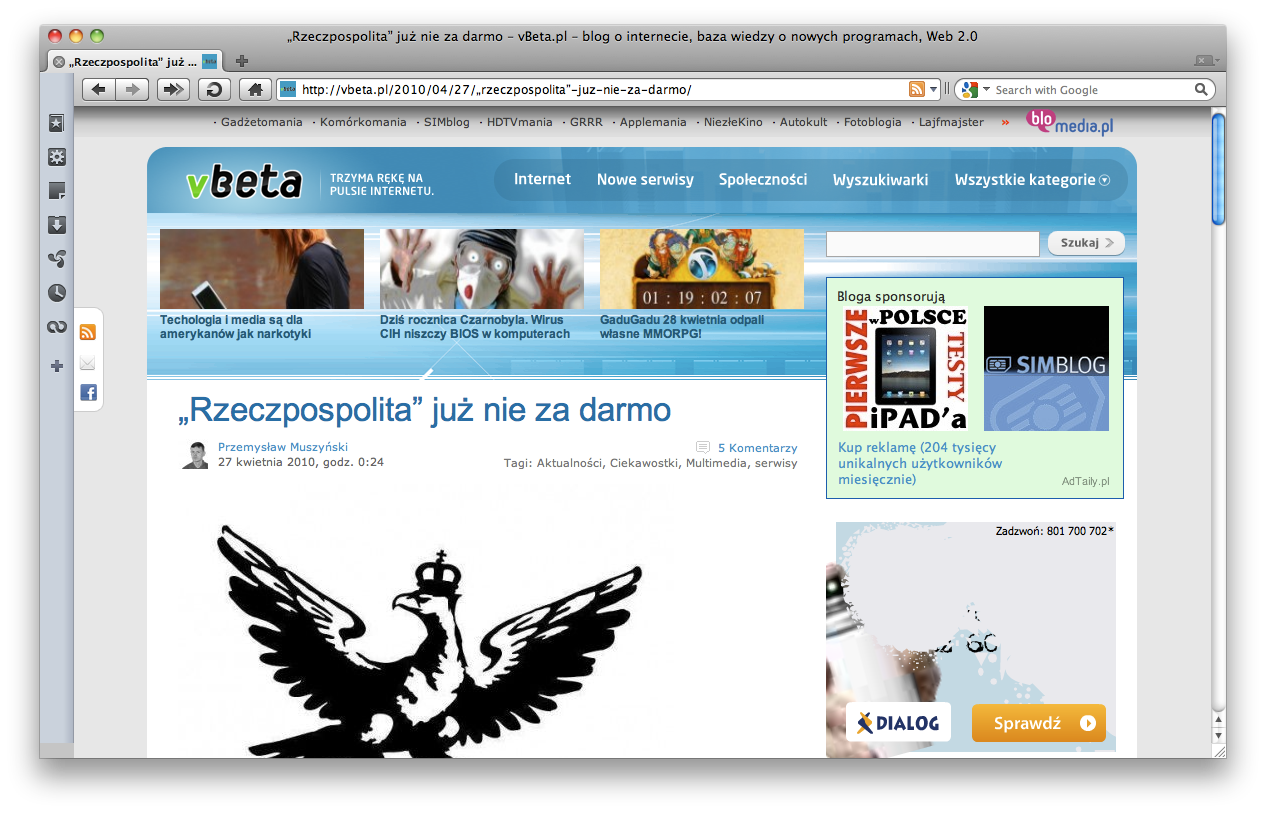Click the back navigation arrow
The image size is (1266, 813).
pyautogui.click(x=97, y=89)
